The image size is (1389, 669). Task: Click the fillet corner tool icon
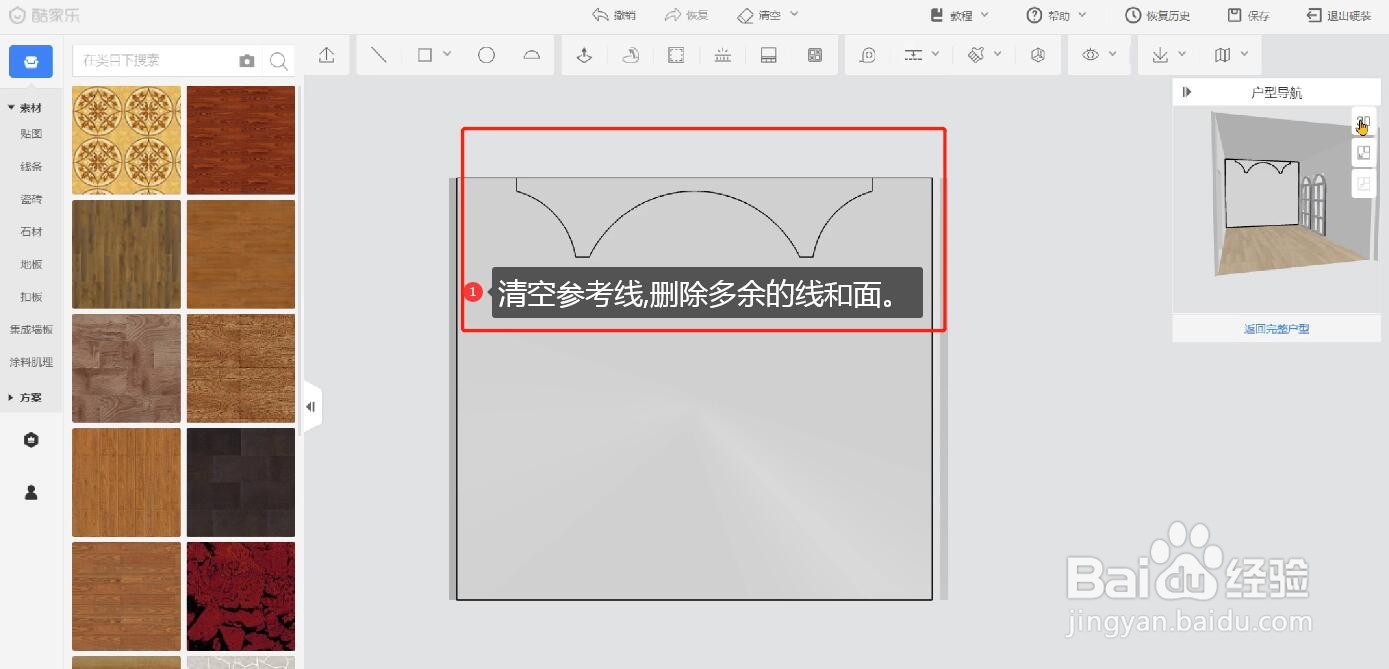pyautogui.click(x=868, y=55)
